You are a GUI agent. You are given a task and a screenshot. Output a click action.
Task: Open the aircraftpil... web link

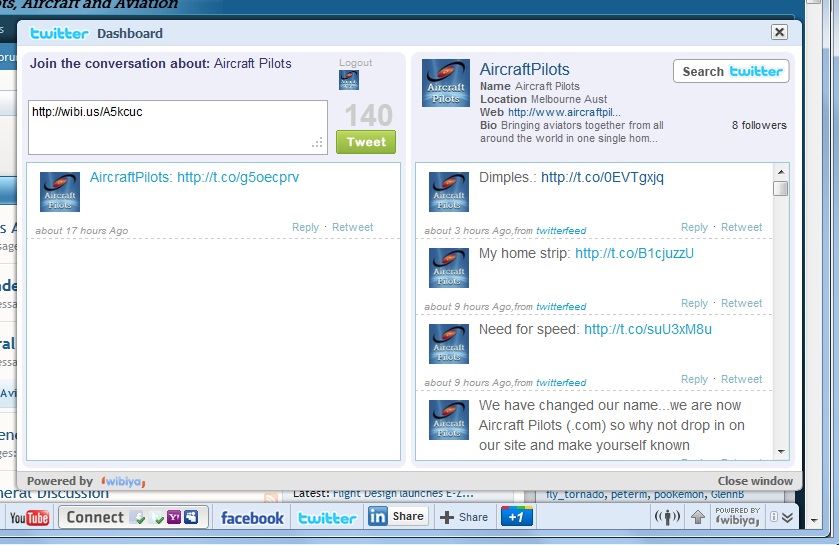point(564,113)
